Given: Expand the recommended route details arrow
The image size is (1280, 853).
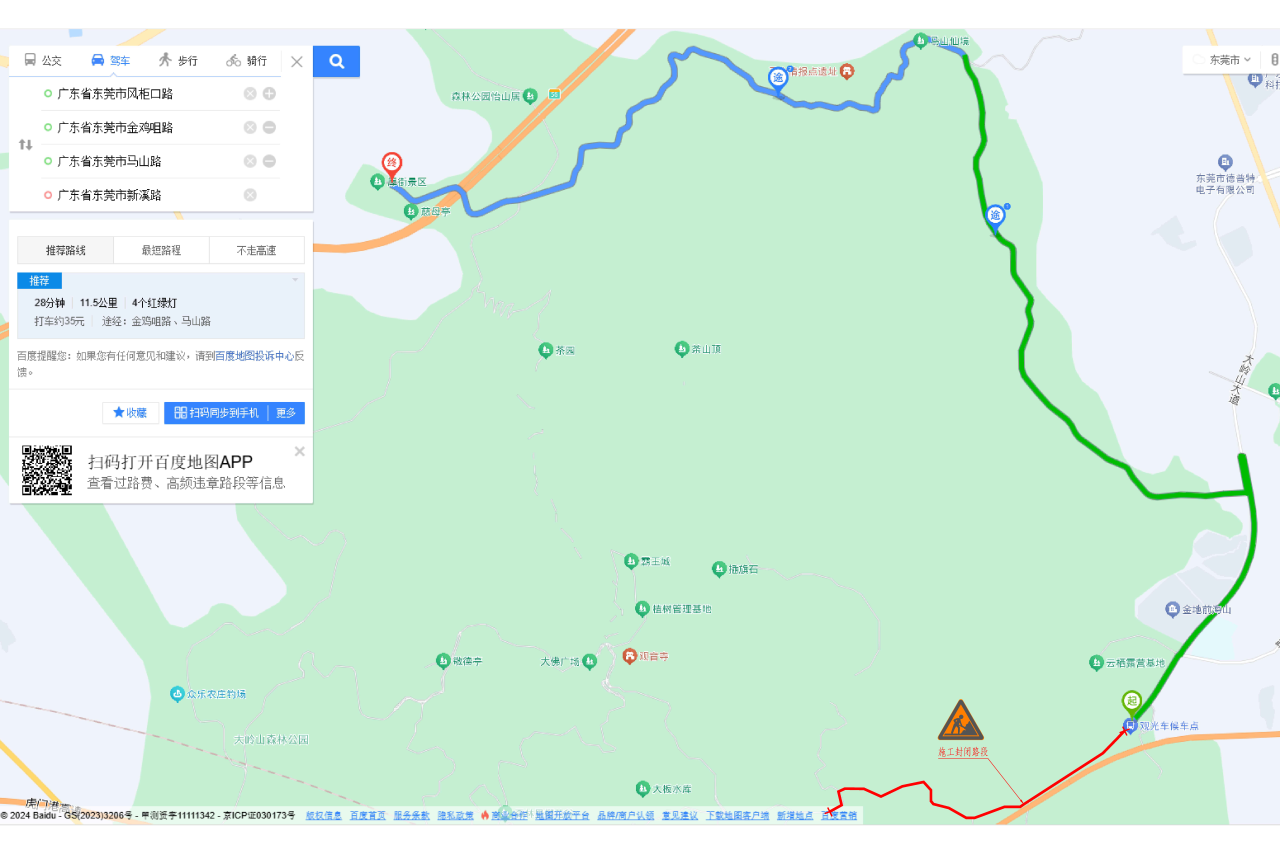Looking at the screenshot, I should pyautogui.click(x=295, y=280).
